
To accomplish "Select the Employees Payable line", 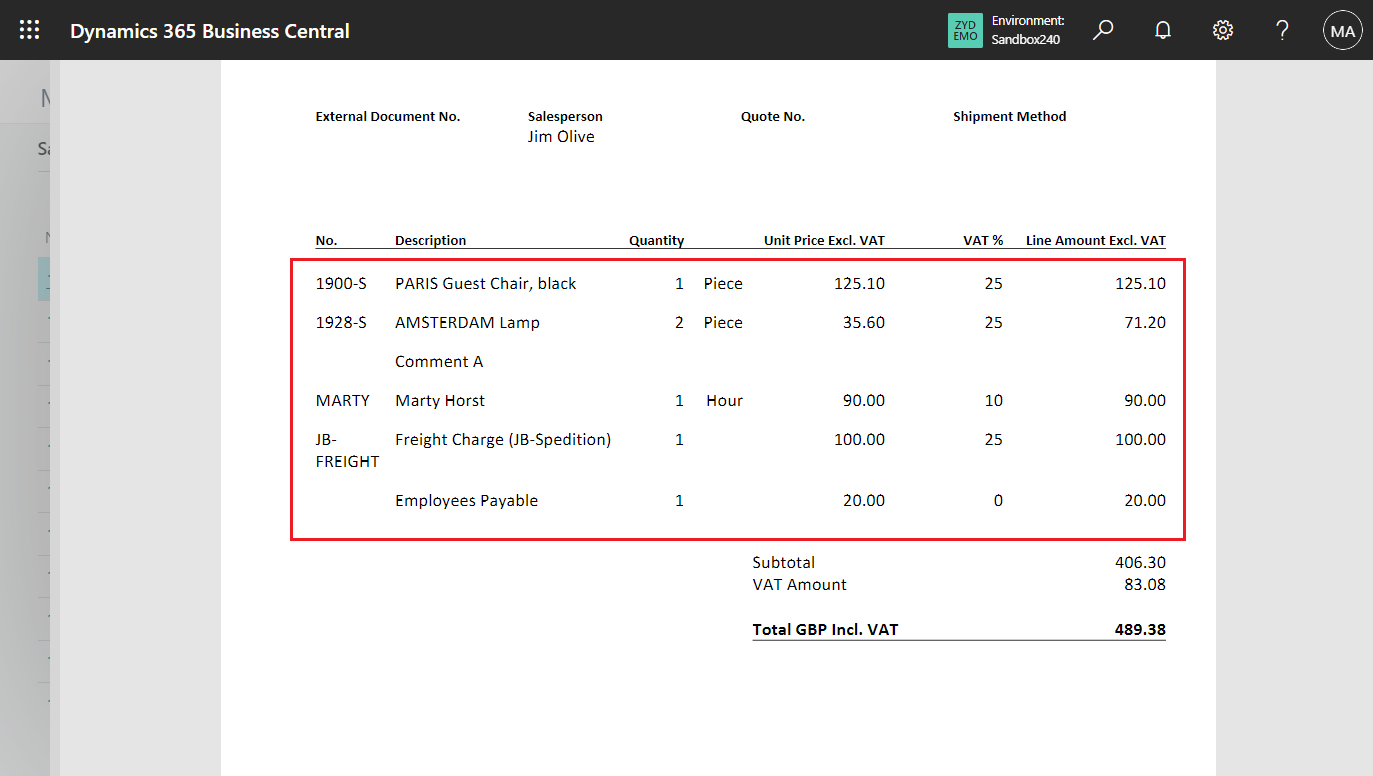I will click(x=466, y=500).
